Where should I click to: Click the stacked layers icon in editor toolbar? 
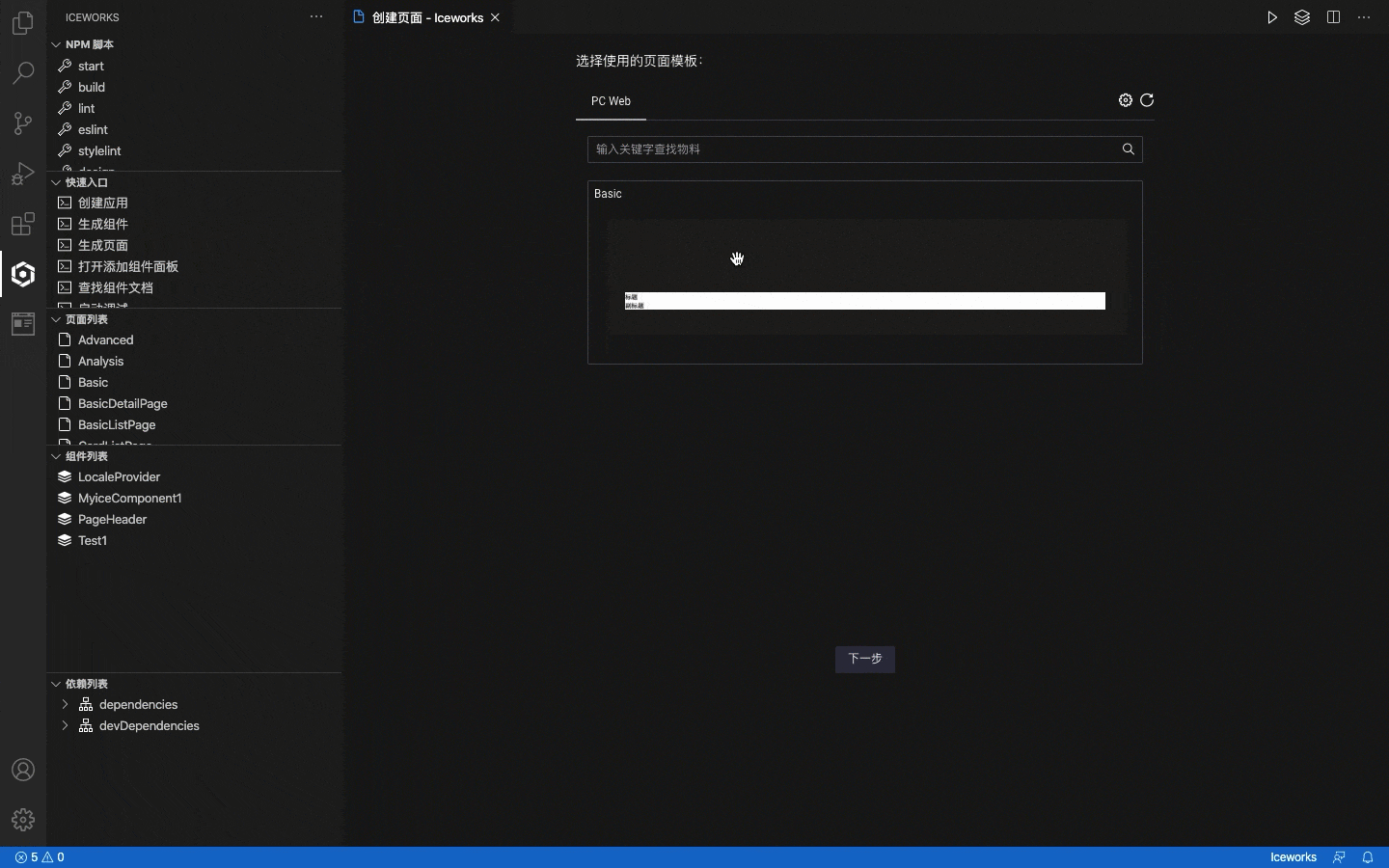click(1302, 17)
